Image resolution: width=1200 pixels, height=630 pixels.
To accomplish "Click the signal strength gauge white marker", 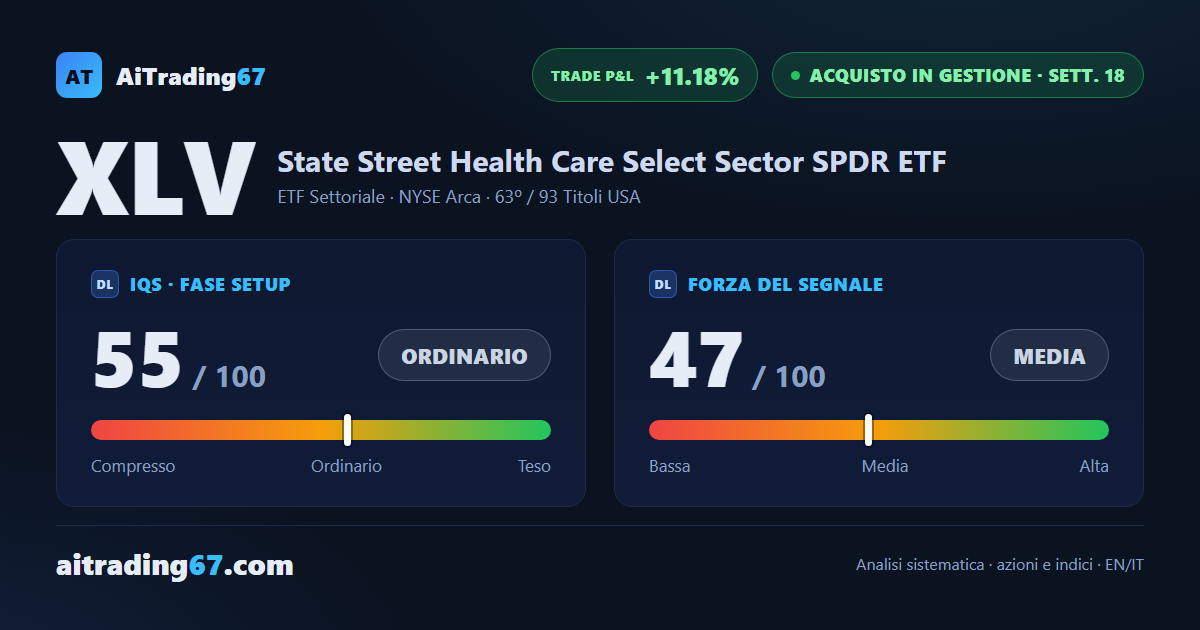I will pyautogui.click(x=868, y=430).
